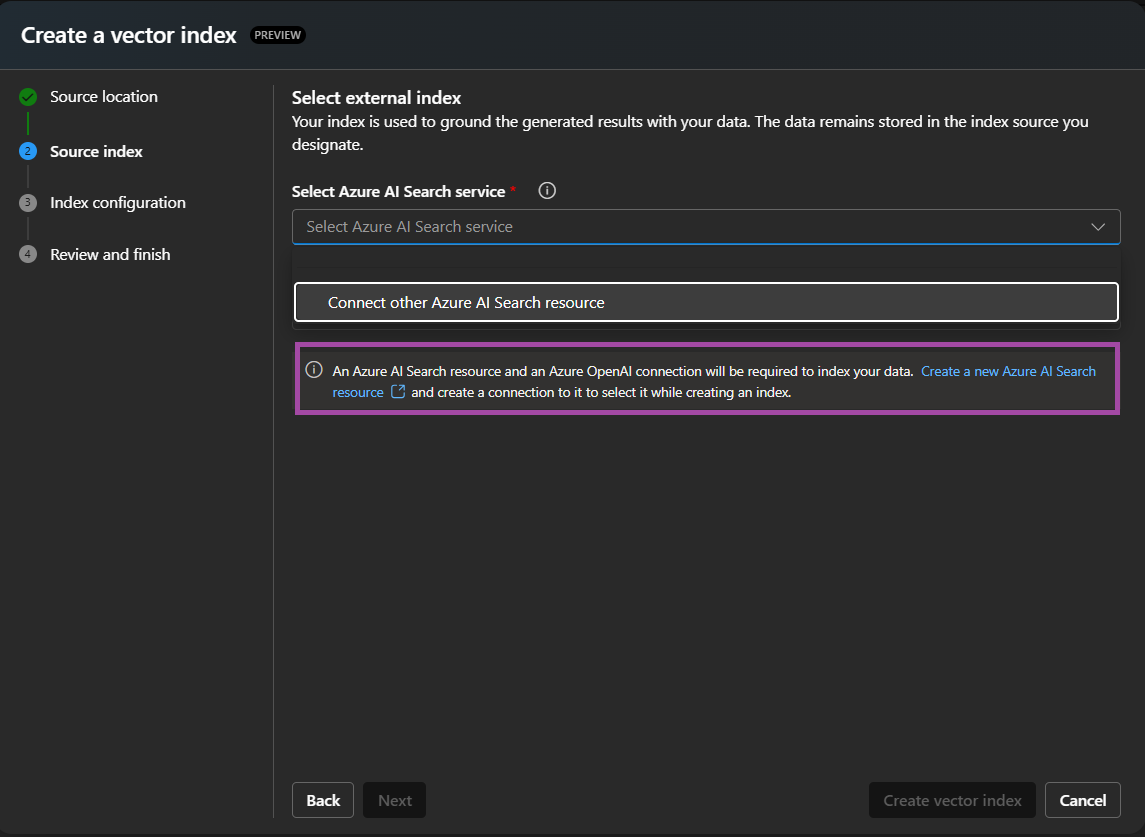Click the external link icon next to resource link
The height and width of the screenshot is (837, 1145).
pyautogui.click(x=398, y=392)
